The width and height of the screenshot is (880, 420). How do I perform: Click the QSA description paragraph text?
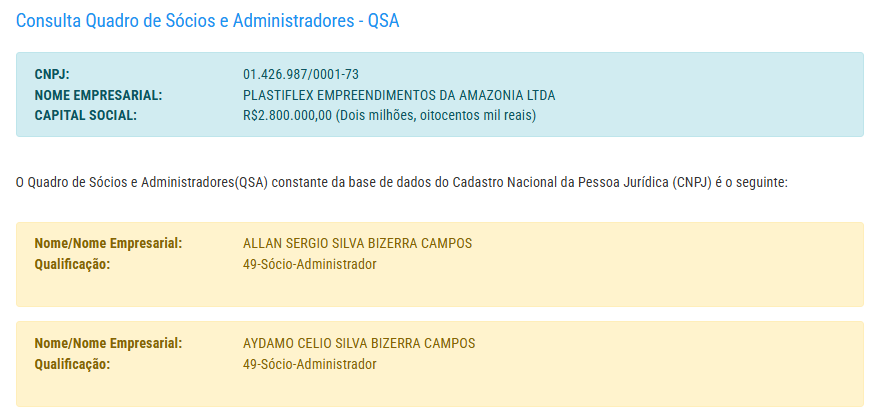(300, 184)
